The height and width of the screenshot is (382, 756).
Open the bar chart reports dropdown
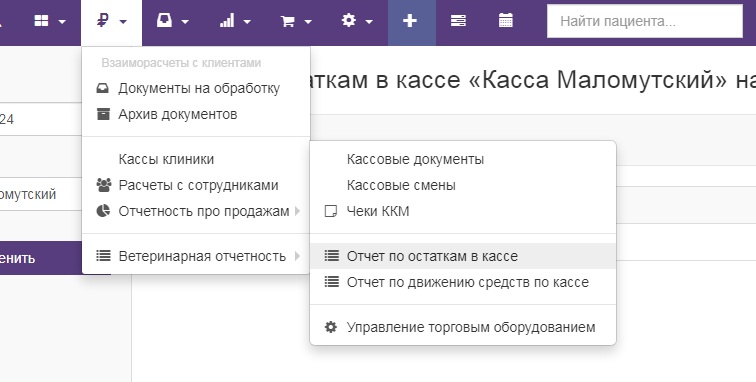click(x=235, y=21)
